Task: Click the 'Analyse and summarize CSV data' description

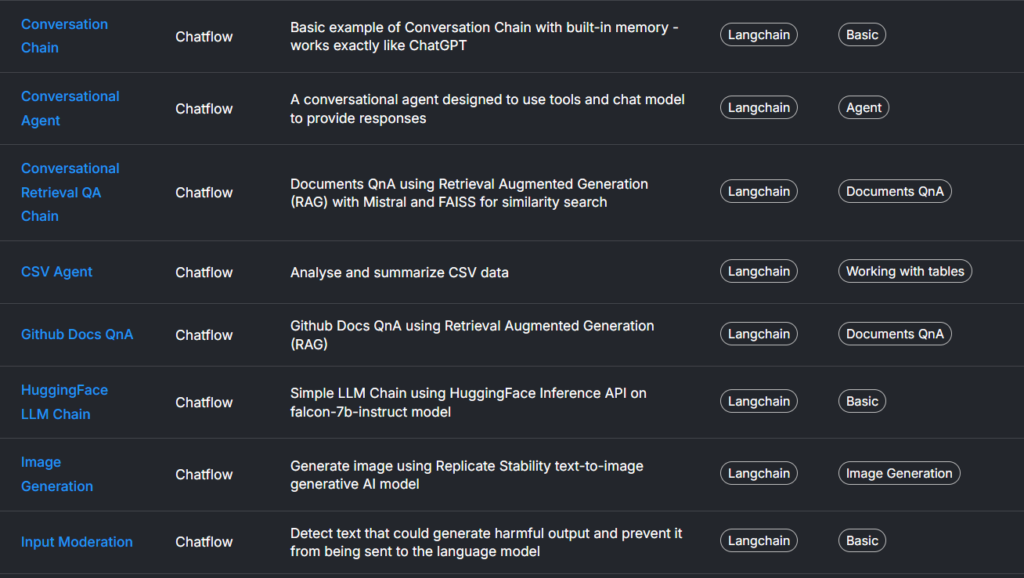Action: [399, 272]
